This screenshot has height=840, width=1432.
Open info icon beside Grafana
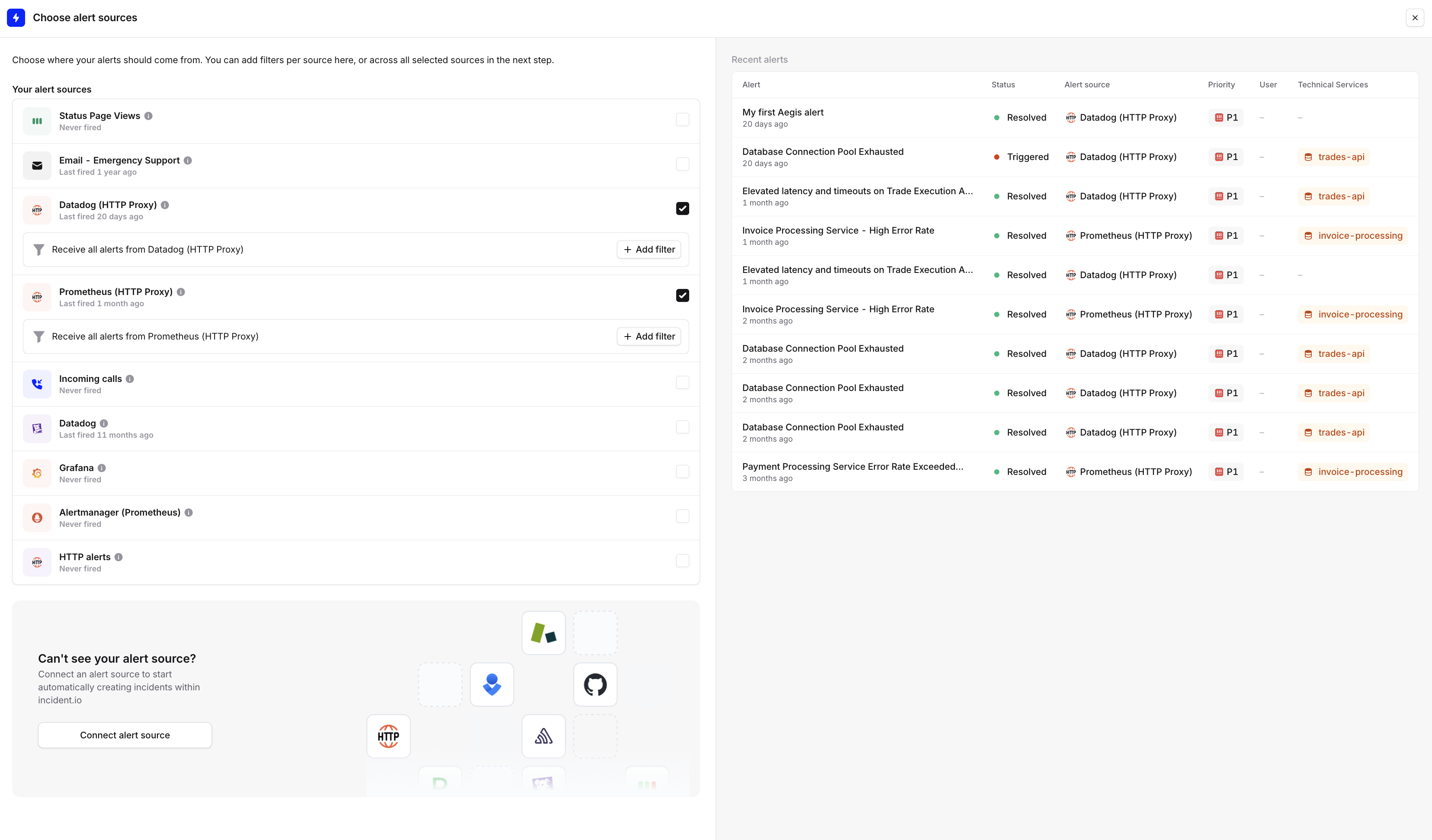(x=102, y=468)
